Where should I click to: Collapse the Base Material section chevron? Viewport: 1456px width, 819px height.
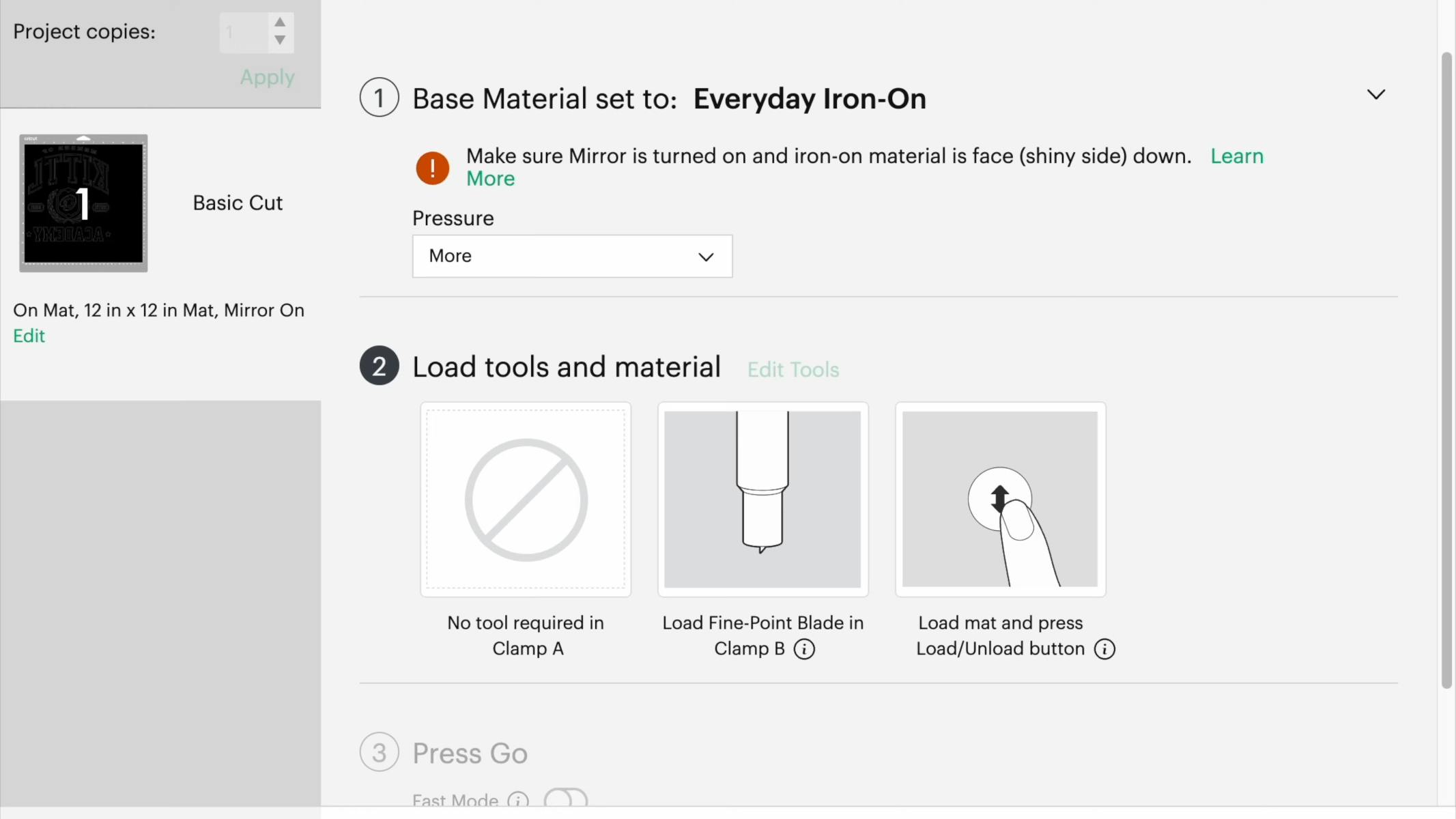click(x=1376, y=95)
